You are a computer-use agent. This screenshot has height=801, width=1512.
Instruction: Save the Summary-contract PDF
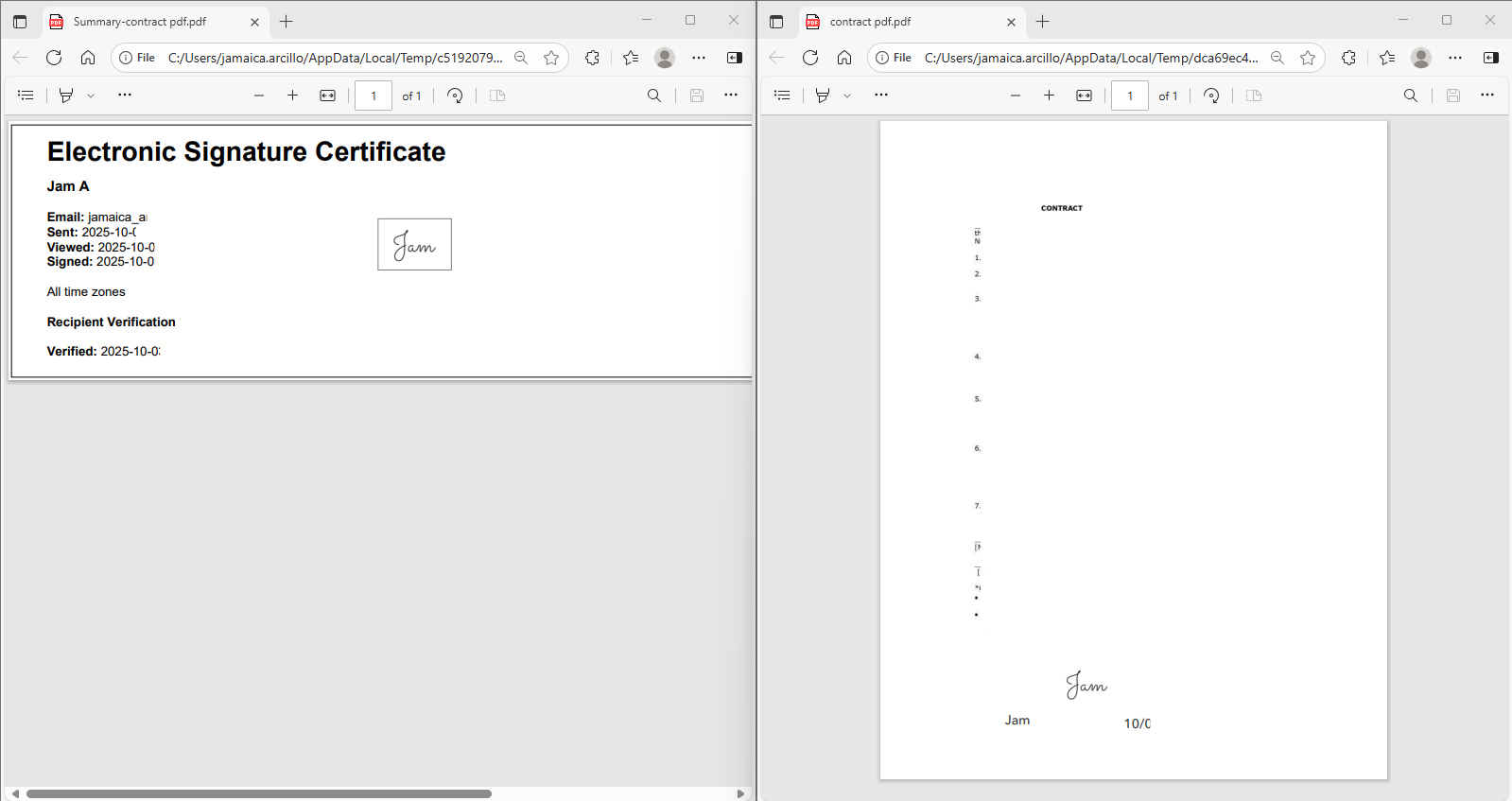coord(697,96)
